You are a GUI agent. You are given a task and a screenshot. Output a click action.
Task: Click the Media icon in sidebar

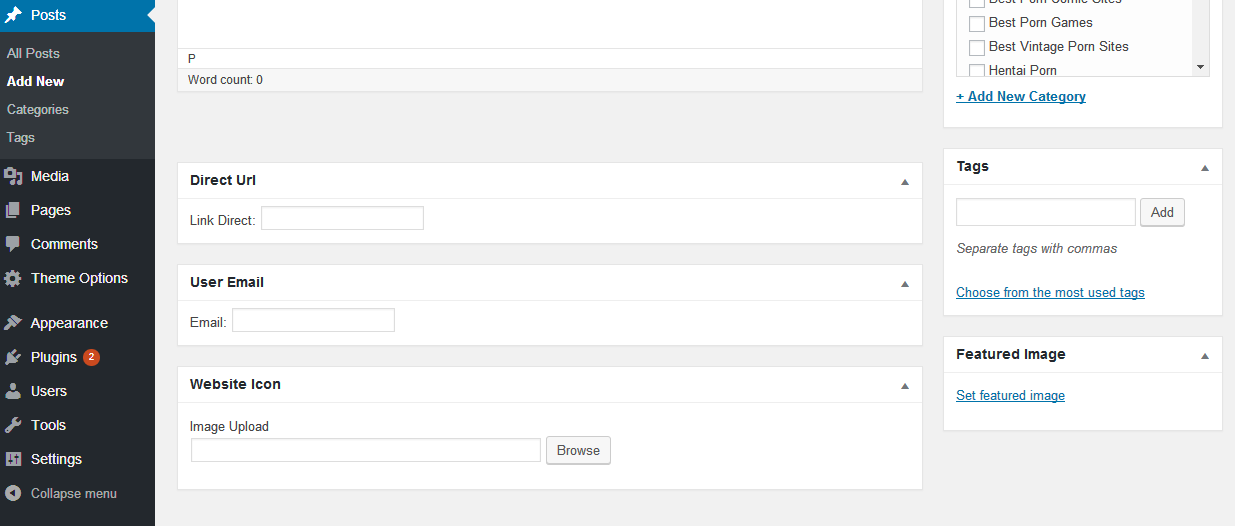13,177
